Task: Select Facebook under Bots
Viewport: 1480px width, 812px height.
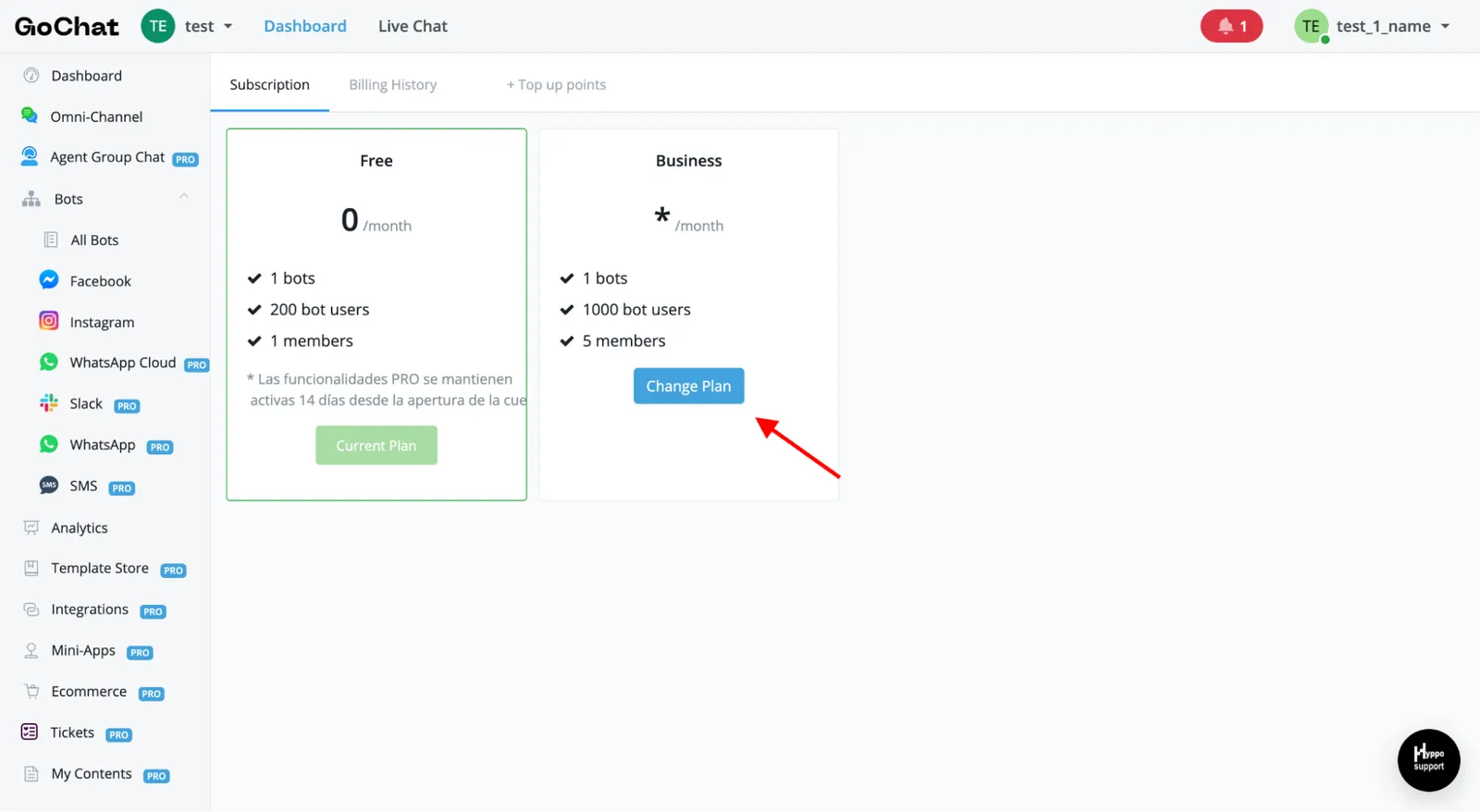Action: coord(101,281)
